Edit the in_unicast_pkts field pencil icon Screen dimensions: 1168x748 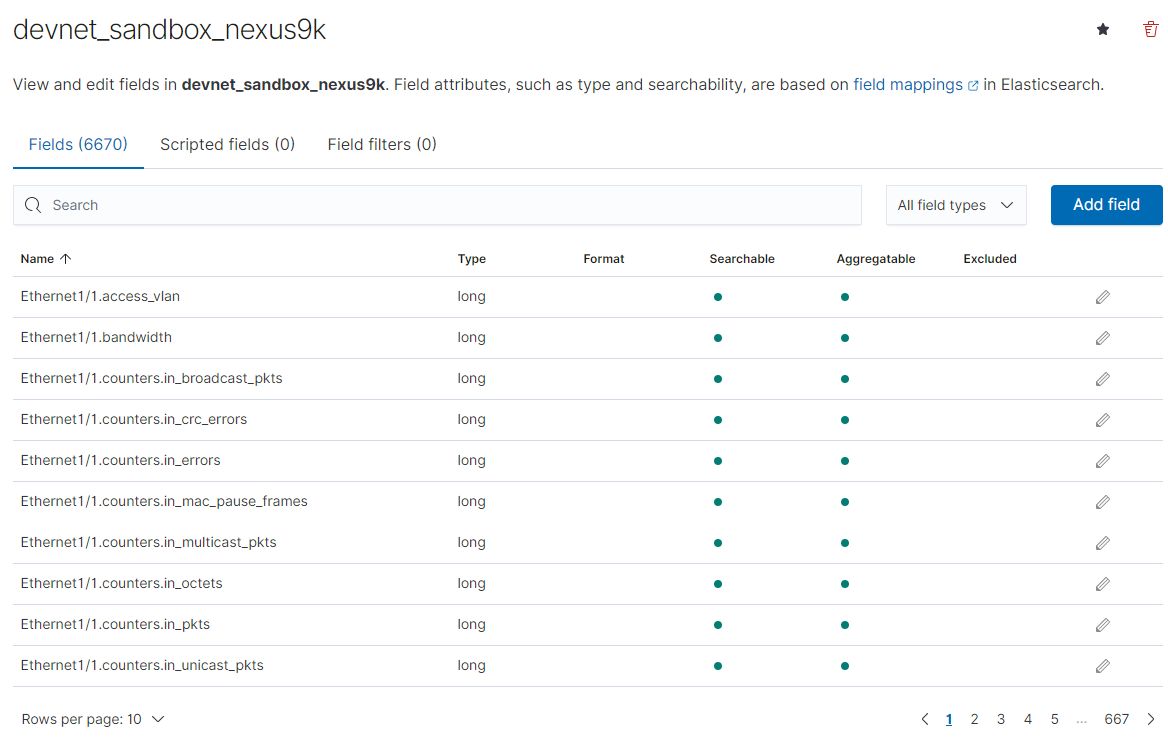(1102, 666)
